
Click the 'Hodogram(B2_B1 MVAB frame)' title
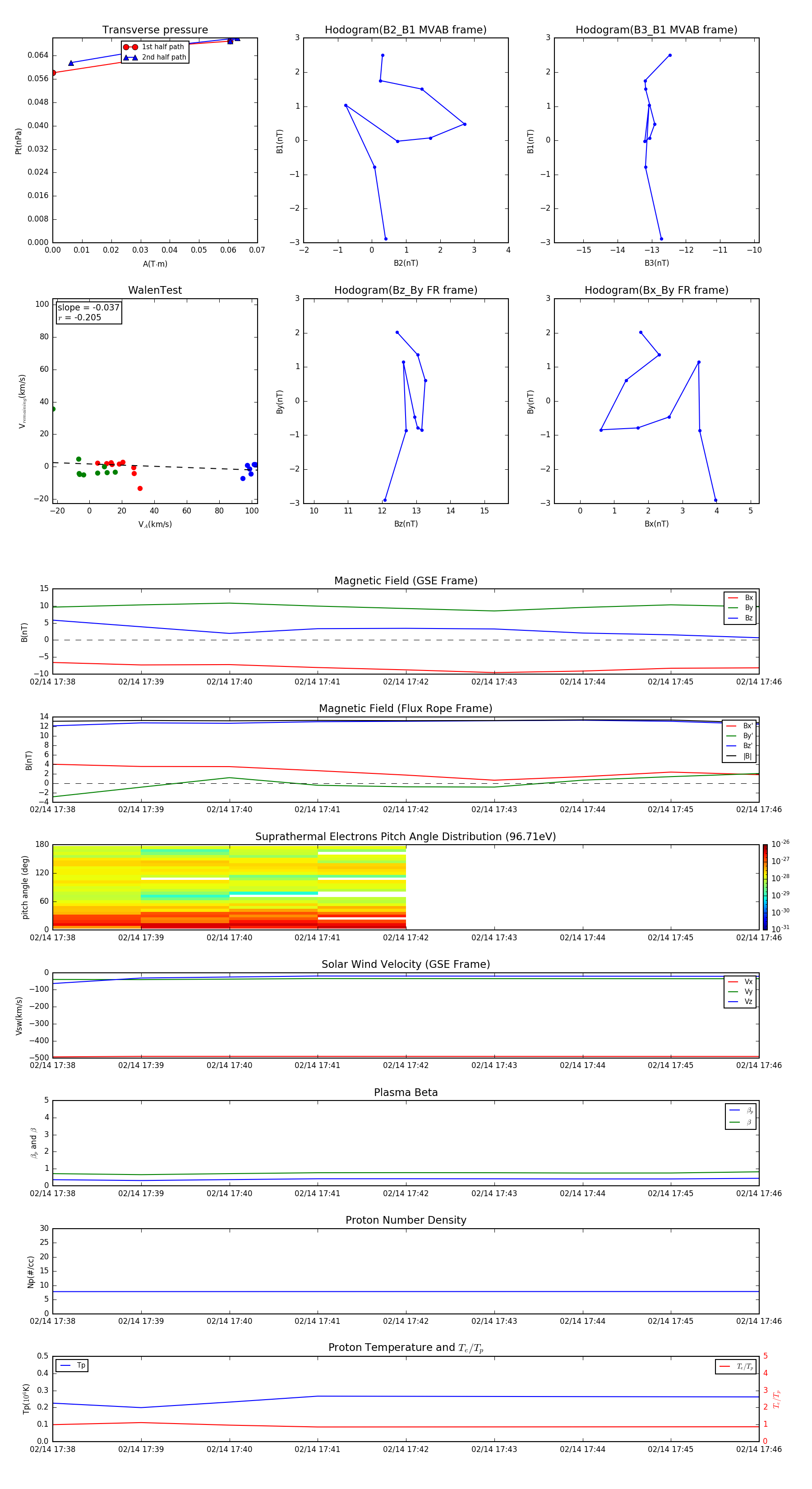(406, 30)
